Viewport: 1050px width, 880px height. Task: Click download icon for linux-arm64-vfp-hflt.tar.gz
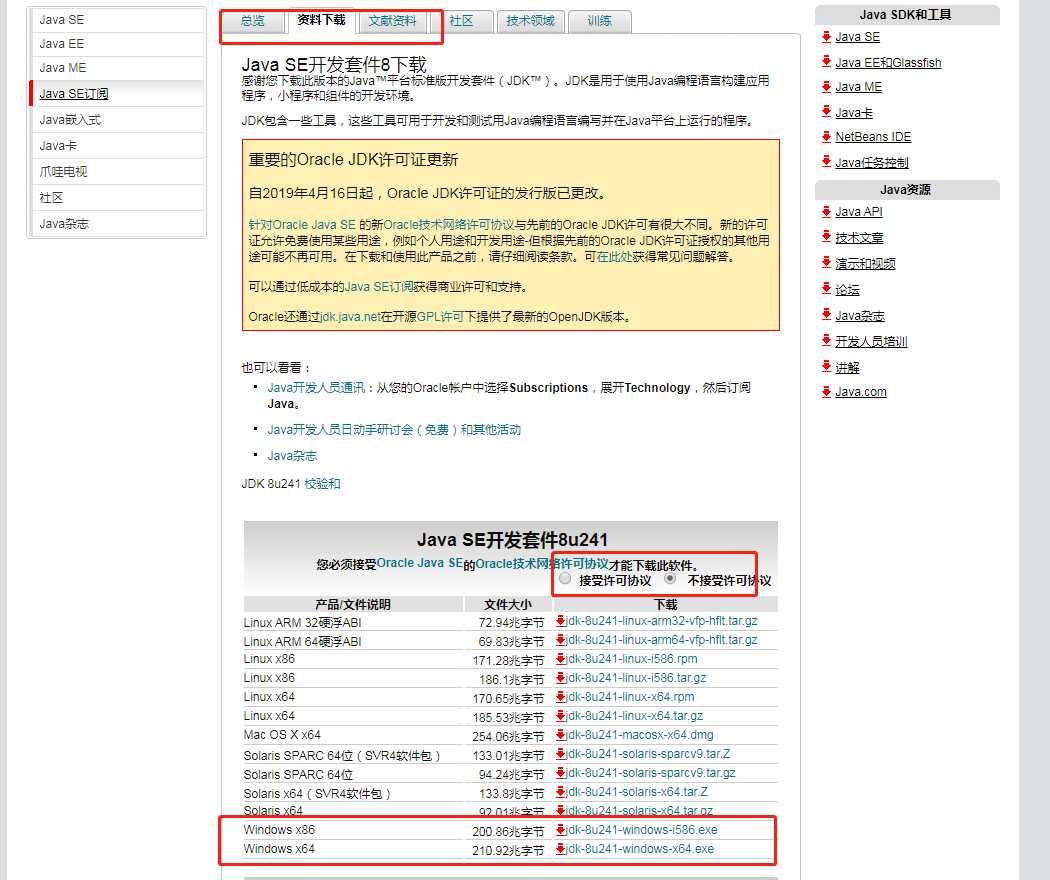(560, 640)
